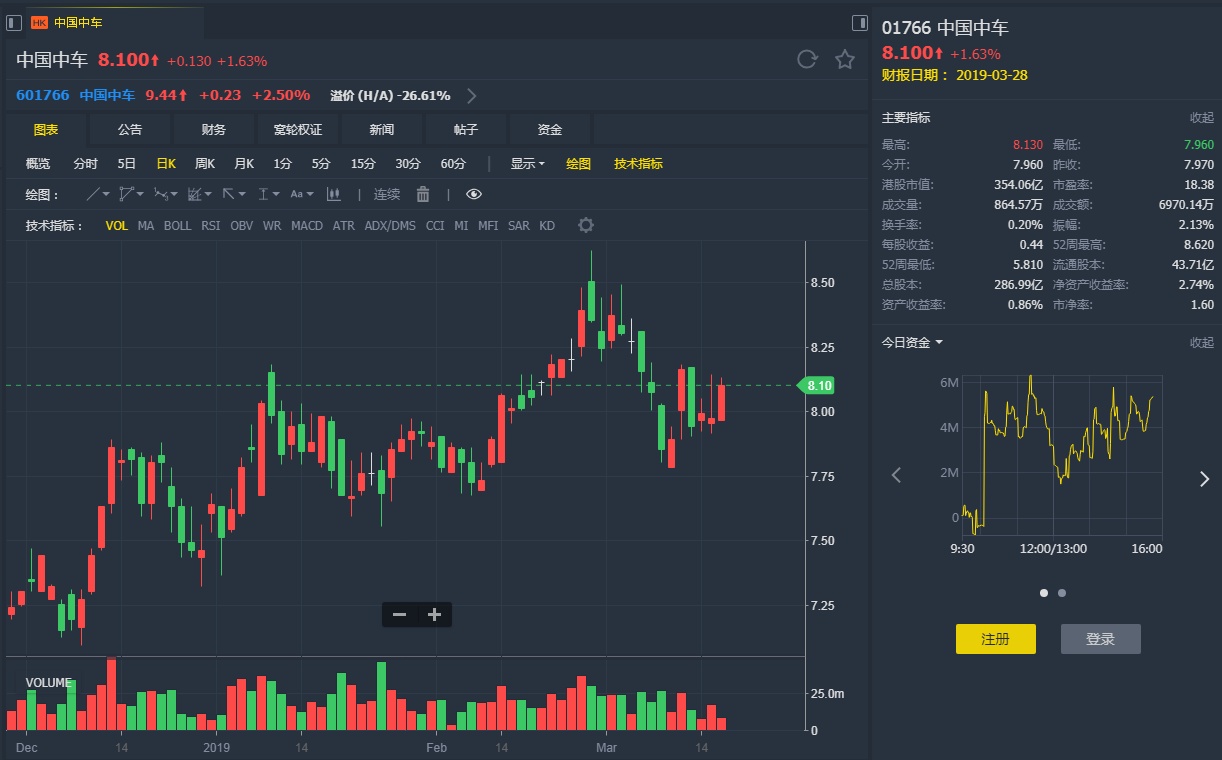Switch to the 公告 tab
1222x760 pixels.
(130, 130)
